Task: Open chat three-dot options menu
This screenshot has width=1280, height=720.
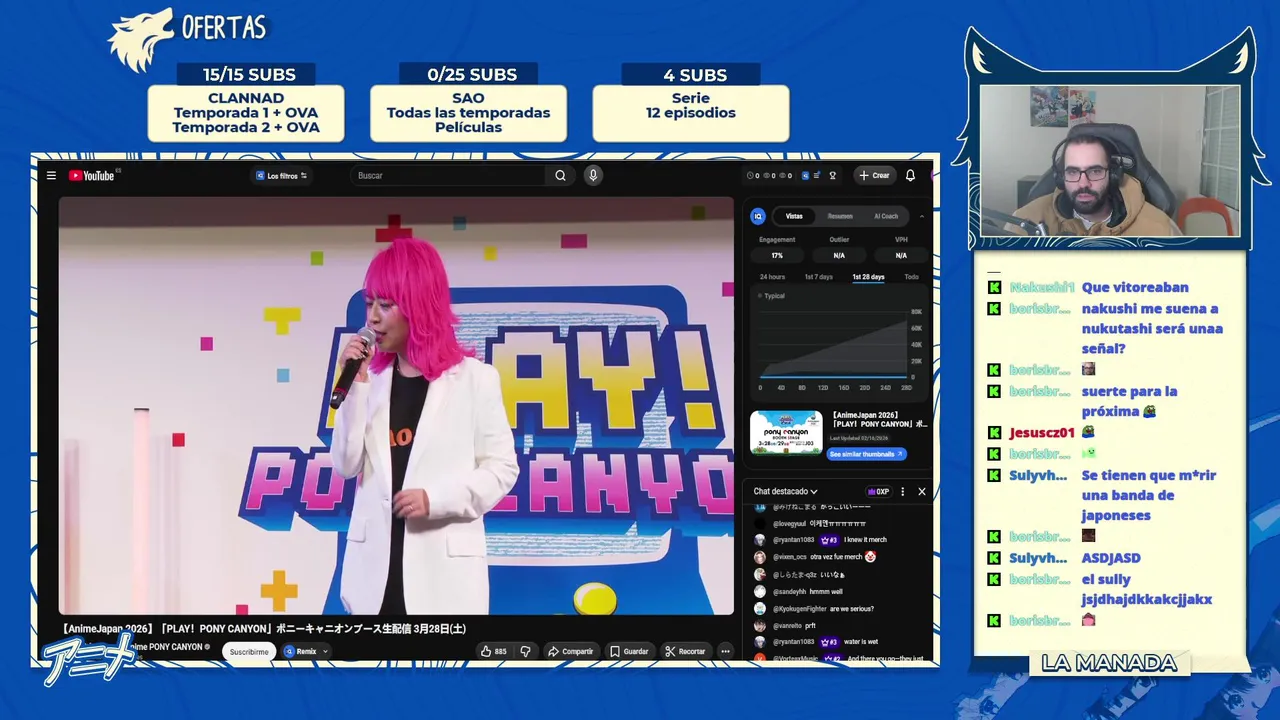Action: pos(902,492)
